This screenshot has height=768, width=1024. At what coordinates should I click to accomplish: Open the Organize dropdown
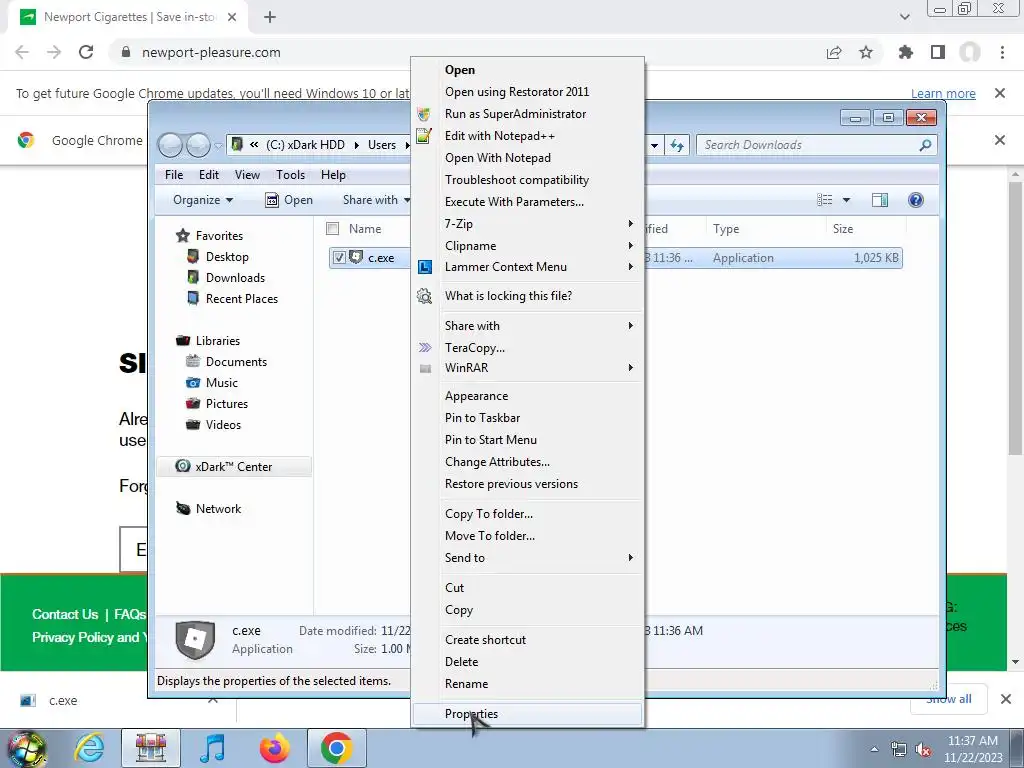[202, 200]
